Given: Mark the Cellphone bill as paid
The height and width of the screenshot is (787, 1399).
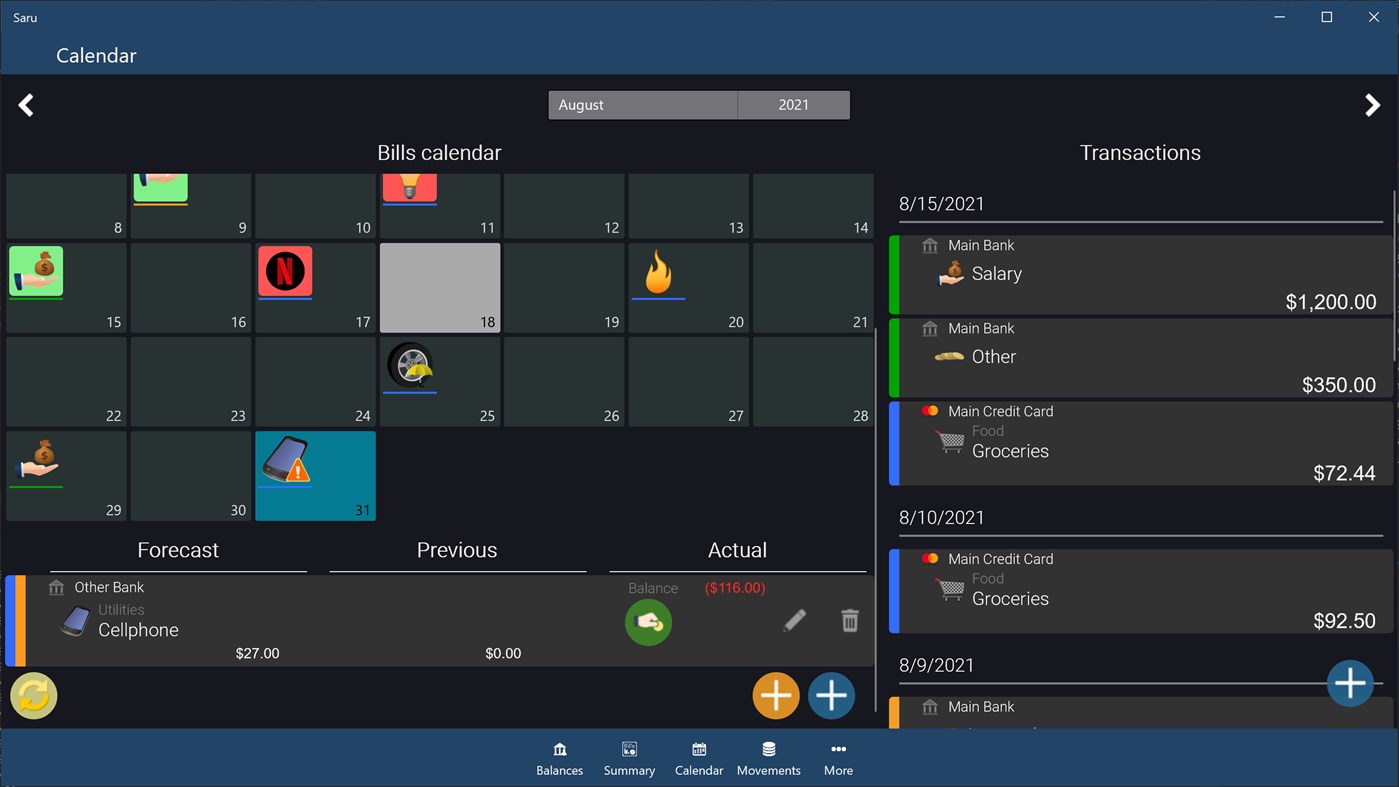Looking at the screenshot, I should pos(648,622).
